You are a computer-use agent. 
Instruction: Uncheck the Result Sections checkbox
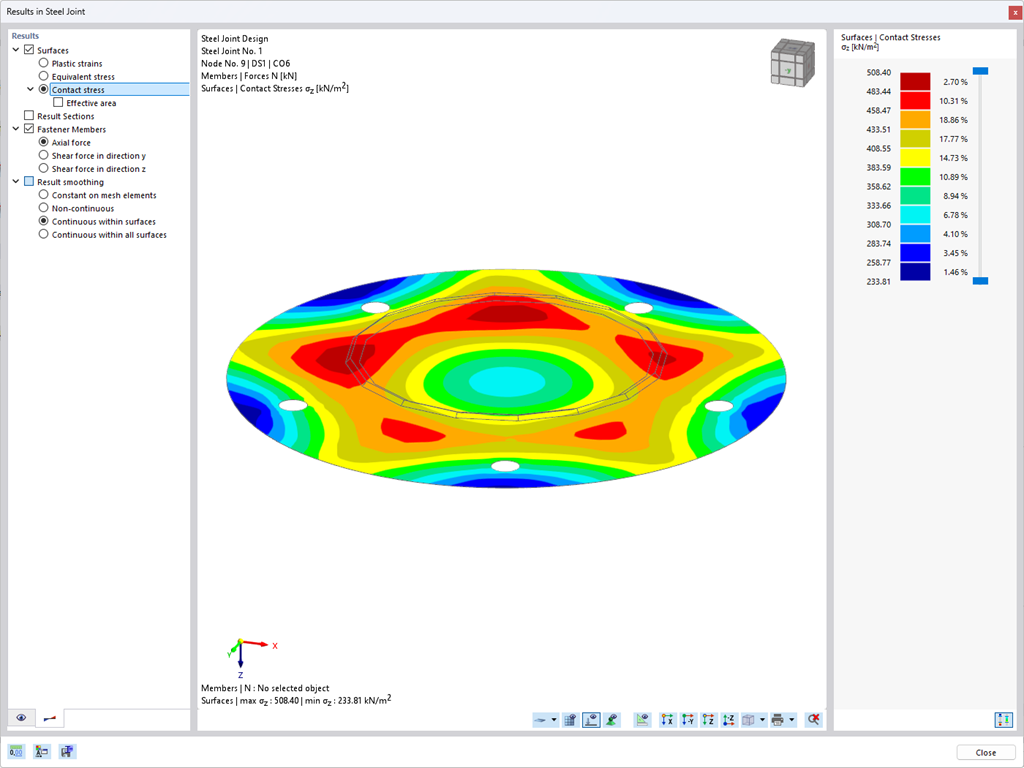point(28,116)
